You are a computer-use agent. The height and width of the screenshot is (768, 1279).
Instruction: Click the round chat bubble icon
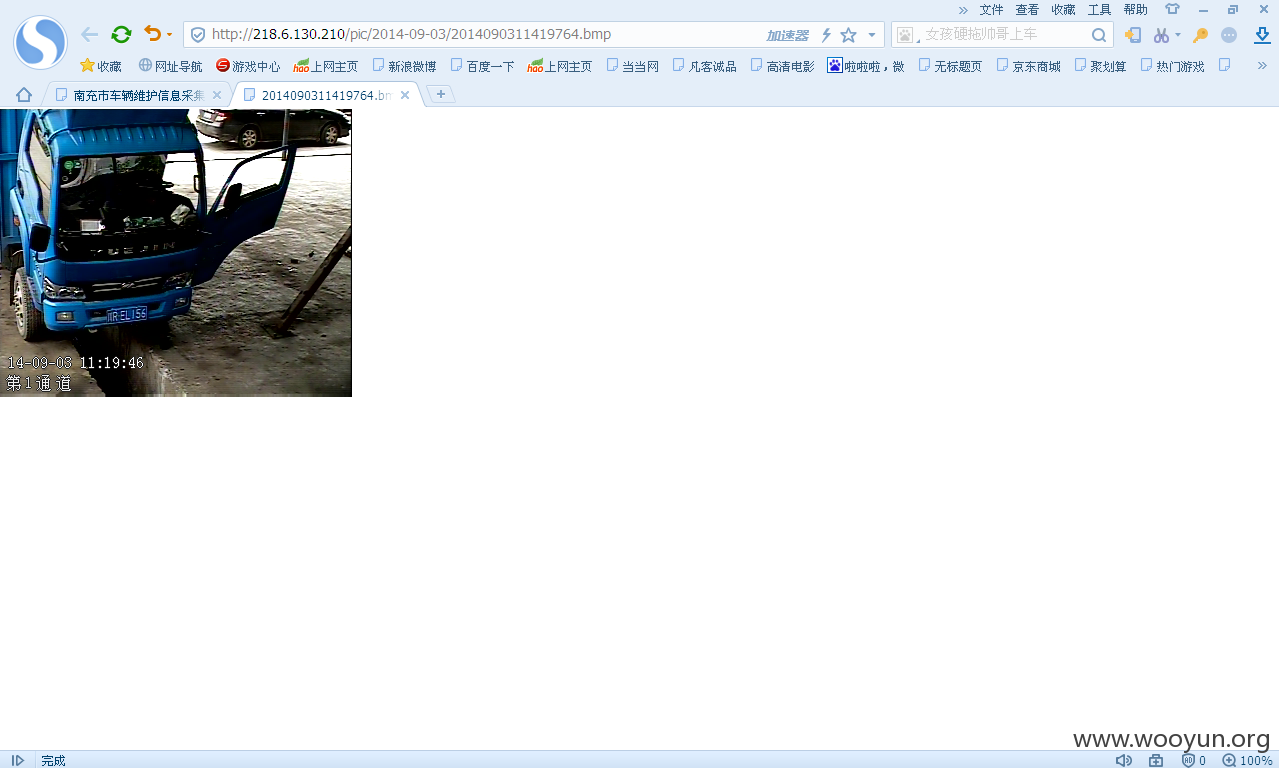[x=1229, y=35]
